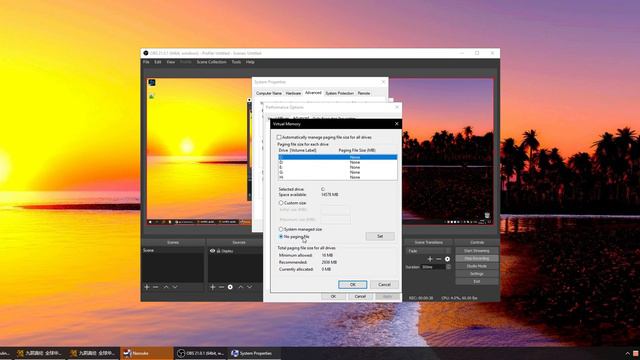
Task: Close the System Properties window
Action: click(383, 82)
